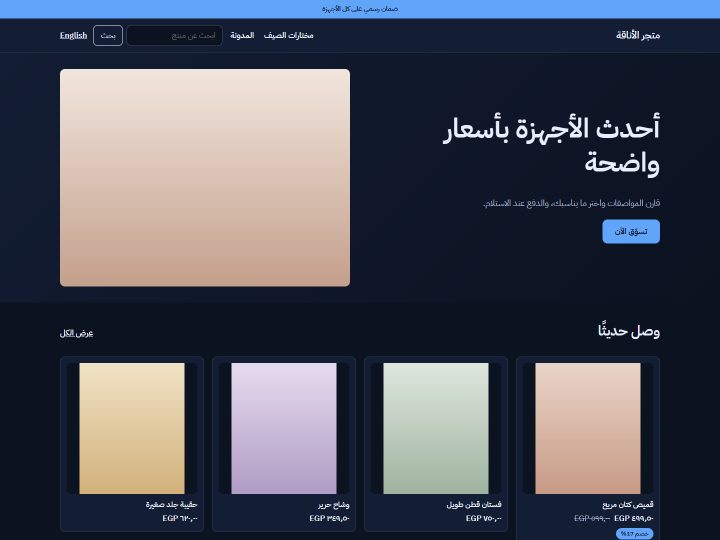The height and width of the screenshot is (540, 720).
Task: Open the large hero banner image
Action: coord(205,178)
